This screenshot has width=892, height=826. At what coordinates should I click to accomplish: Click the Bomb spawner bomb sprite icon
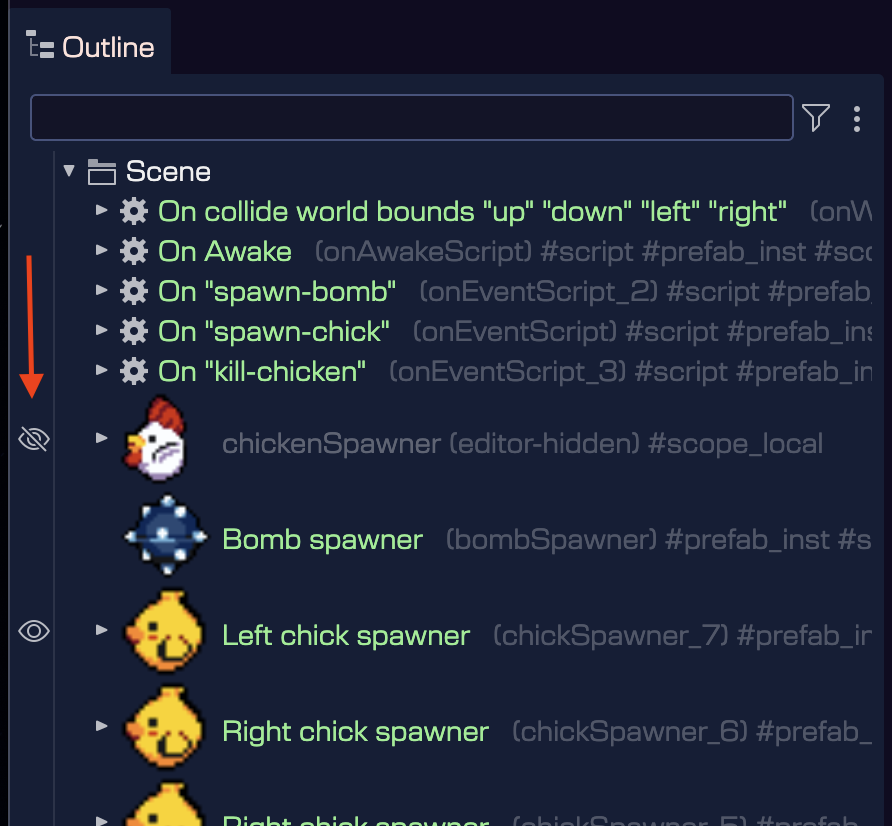[166, 539]
